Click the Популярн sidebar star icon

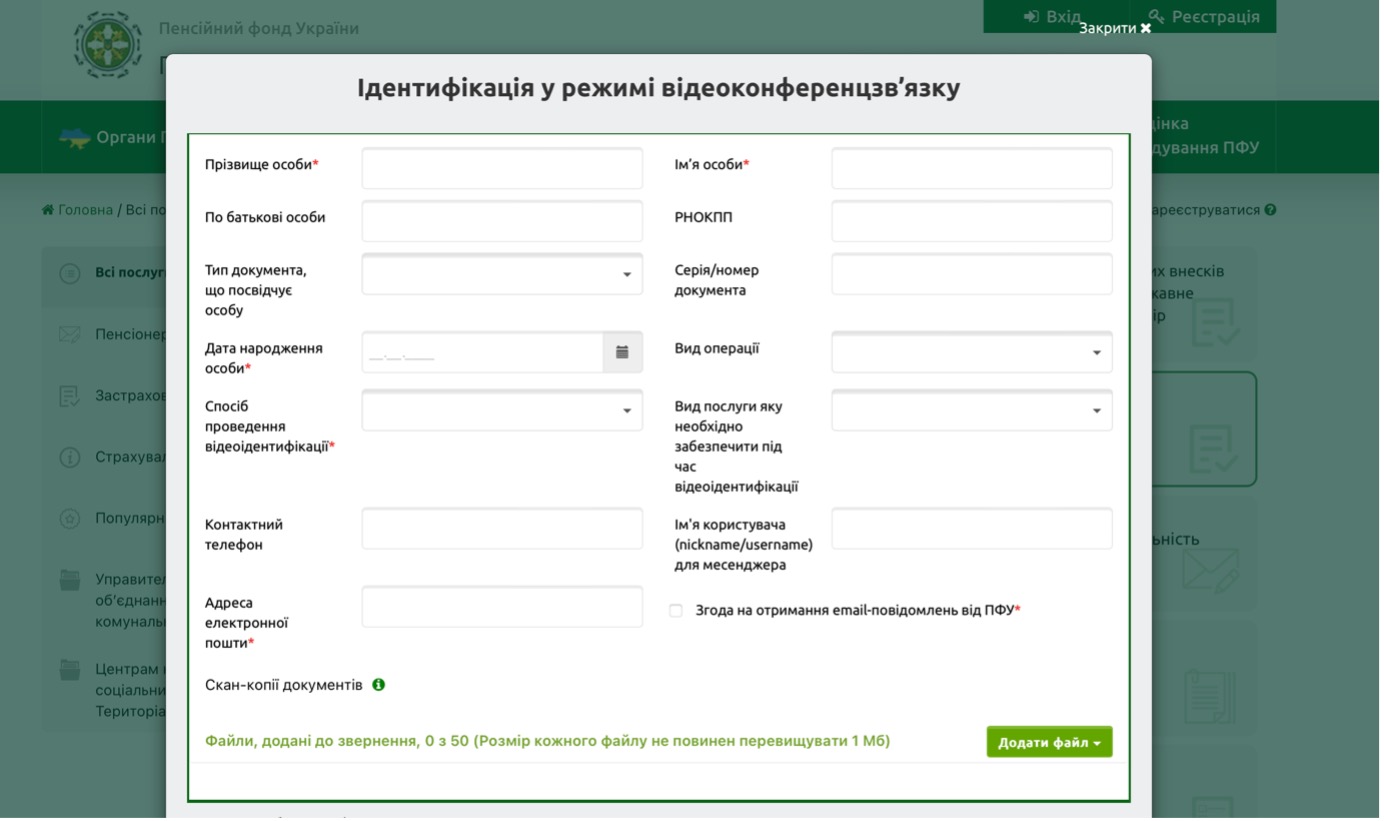[69, 521]
